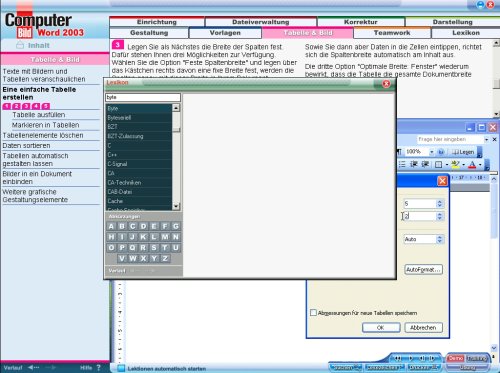
Task: Click letter W key in Lexikon alphabet
Action: click(x=133, y=258)
